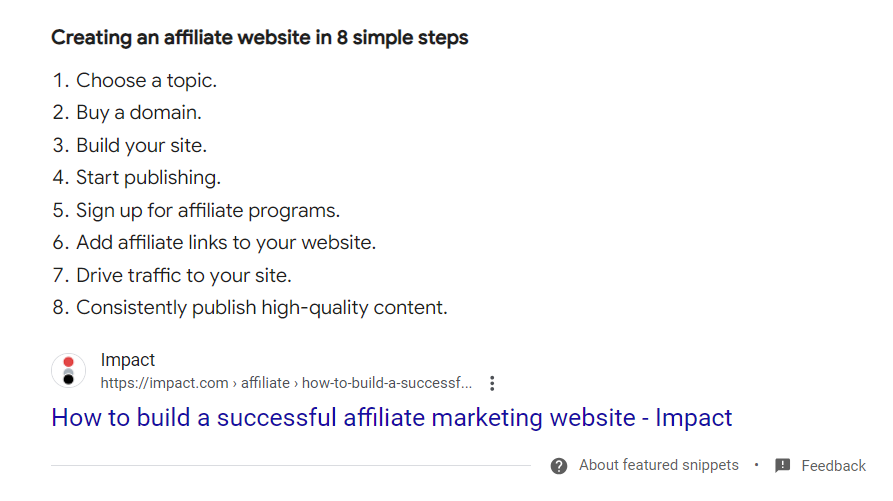This screenshot has height=501, width=893.
Task: Open the three-dot menu beside the URL
Action: pyautogui.click(x=492, y=383)
